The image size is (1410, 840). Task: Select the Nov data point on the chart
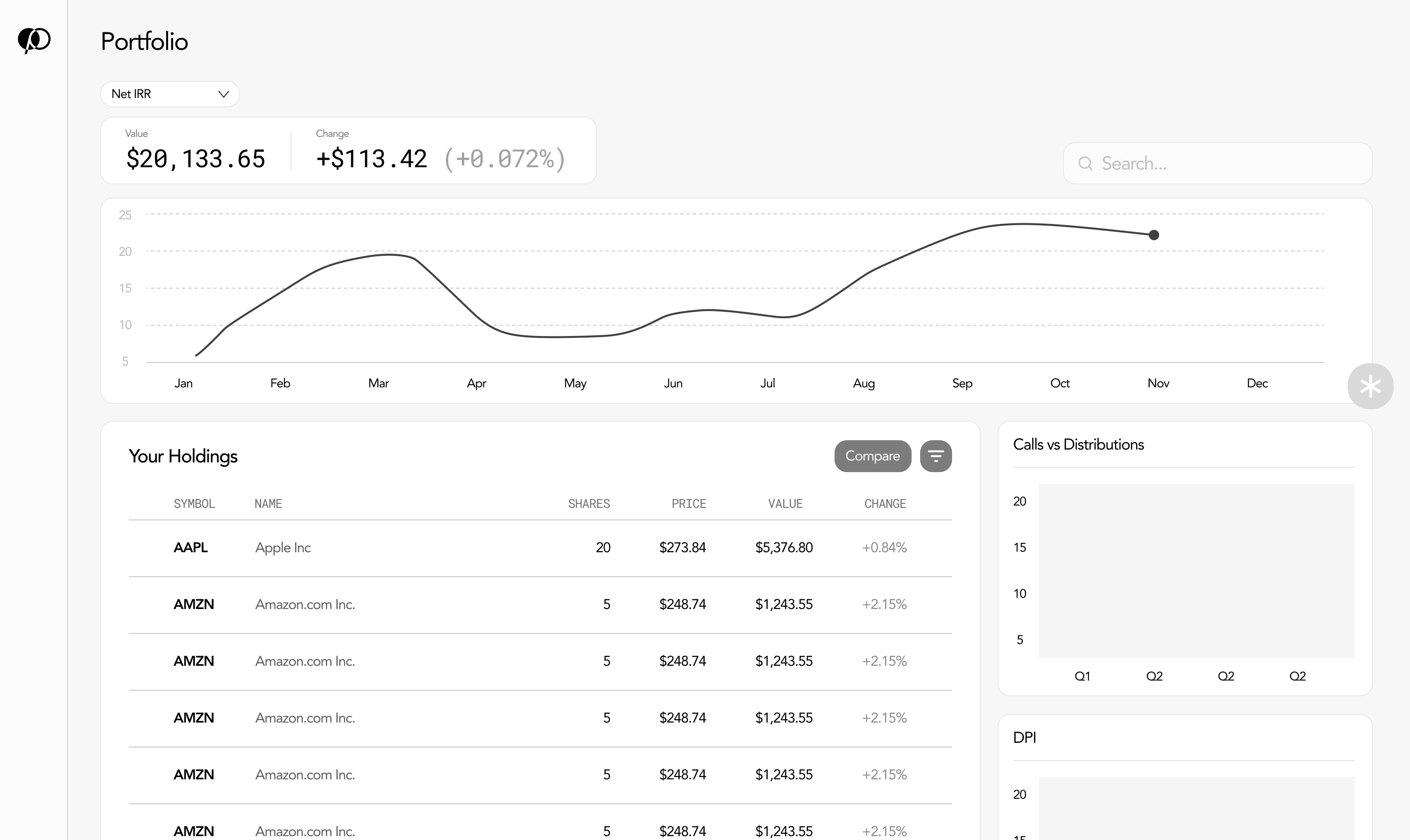click(1154, 235)
